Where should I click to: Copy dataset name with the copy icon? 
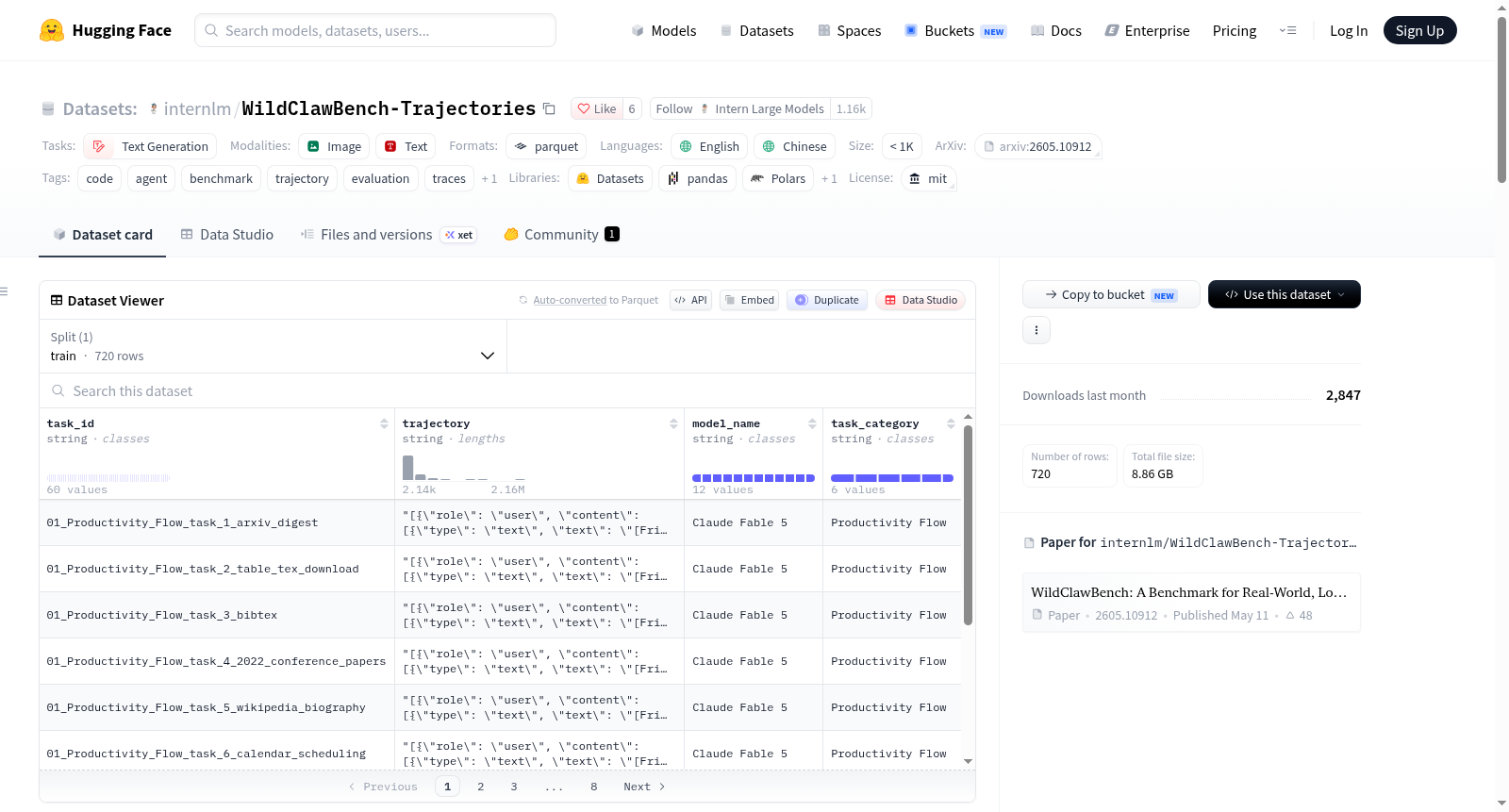click(549, 108)
